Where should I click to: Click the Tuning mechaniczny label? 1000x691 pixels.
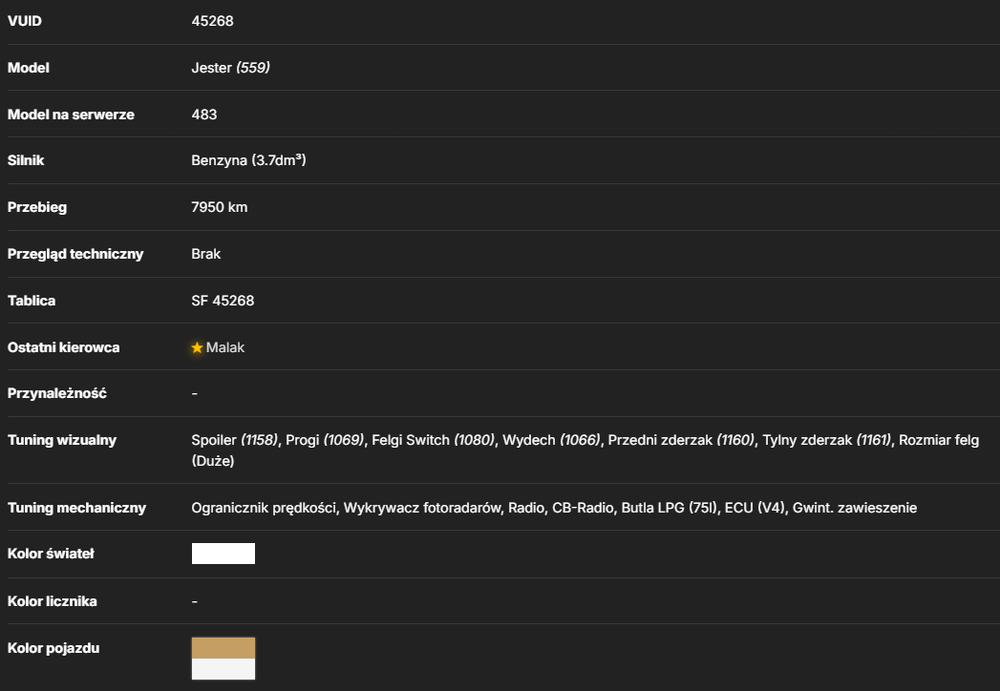click(77, 508)
